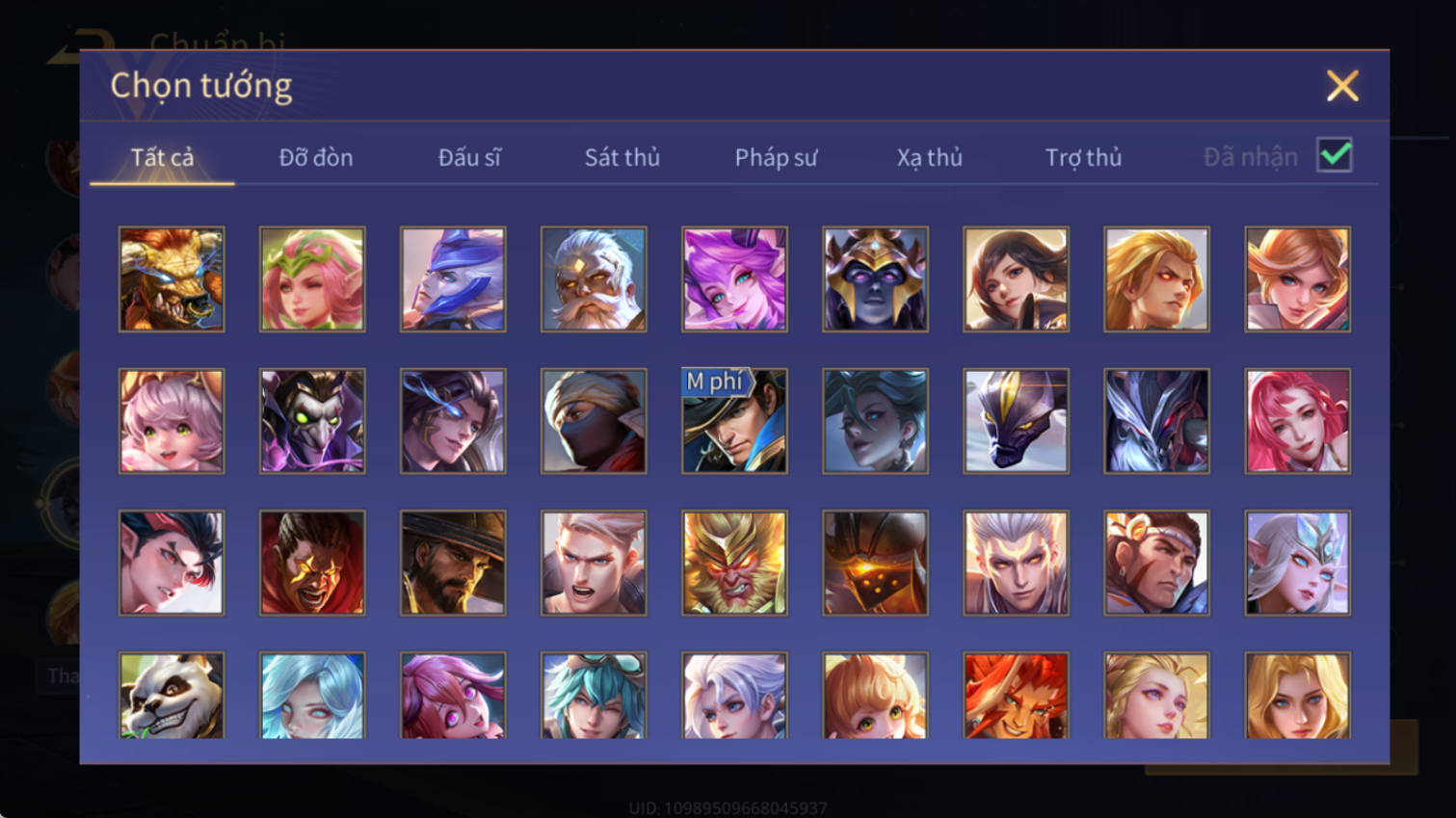Select the white-bearded old warrior portrait

tap(594, 279)
